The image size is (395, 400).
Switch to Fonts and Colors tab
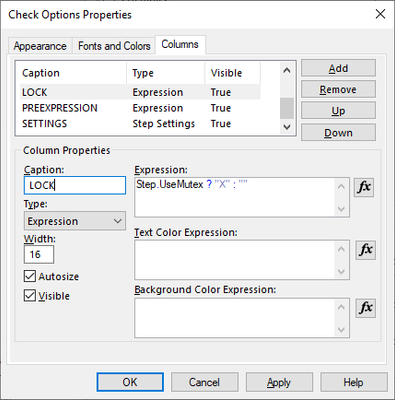coord(114,46)
